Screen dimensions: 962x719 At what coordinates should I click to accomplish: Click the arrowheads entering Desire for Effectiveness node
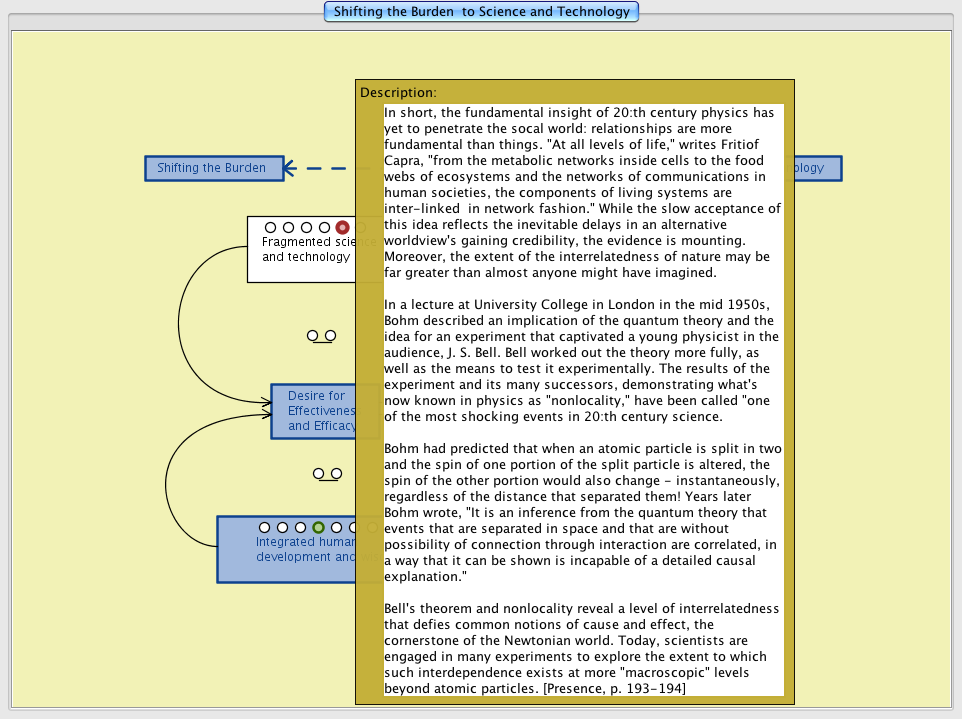tap(266, 405)
